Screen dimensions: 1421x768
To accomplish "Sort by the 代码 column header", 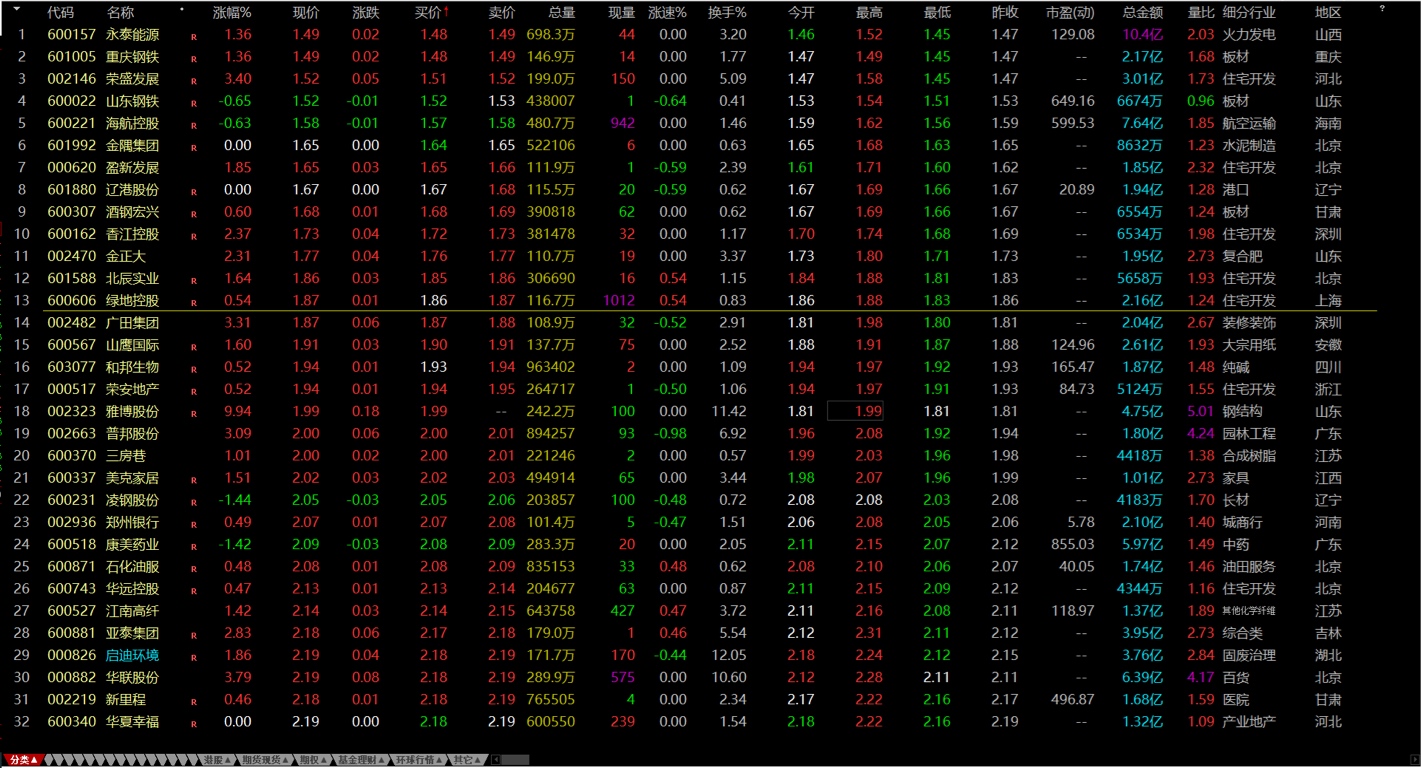I will click(60, 12).
